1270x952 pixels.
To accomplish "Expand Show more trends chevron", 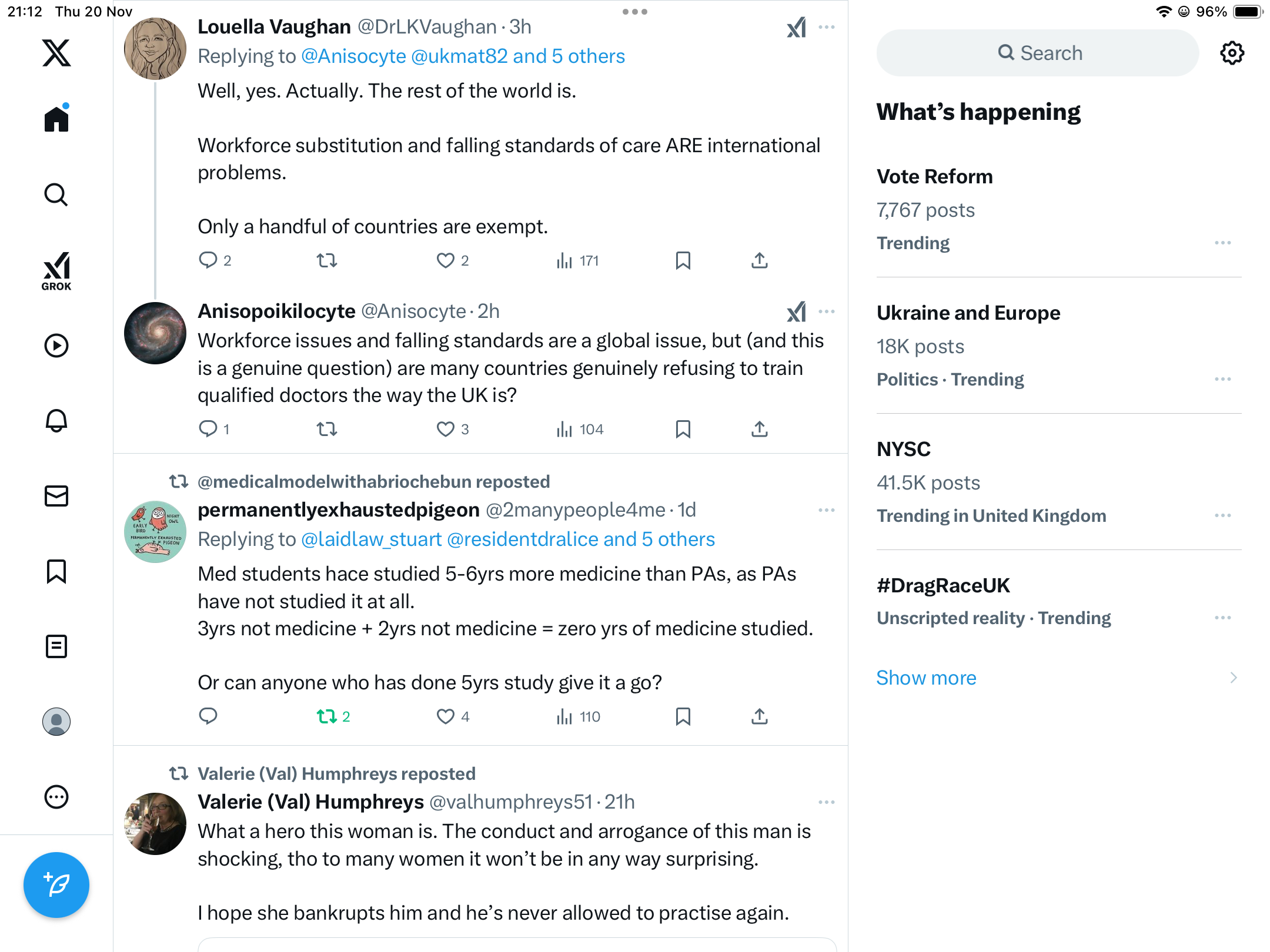I will [x=1233, y=678].
